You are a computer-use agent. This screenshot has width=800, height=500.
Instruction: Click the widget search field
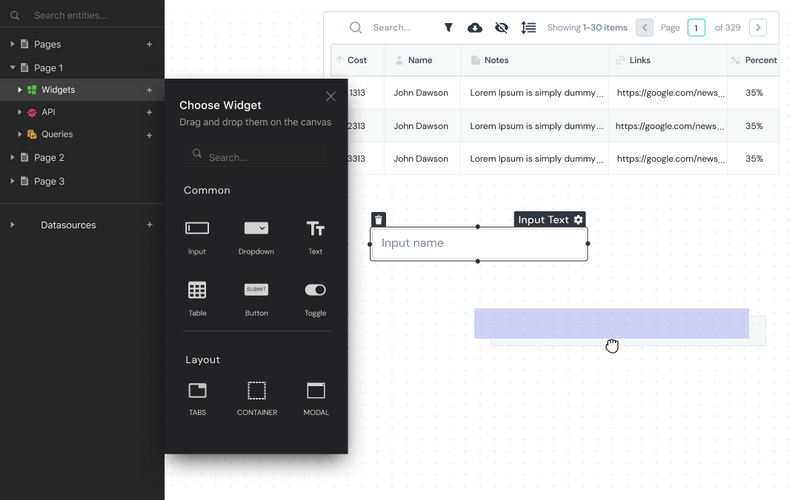coord(257,154)
